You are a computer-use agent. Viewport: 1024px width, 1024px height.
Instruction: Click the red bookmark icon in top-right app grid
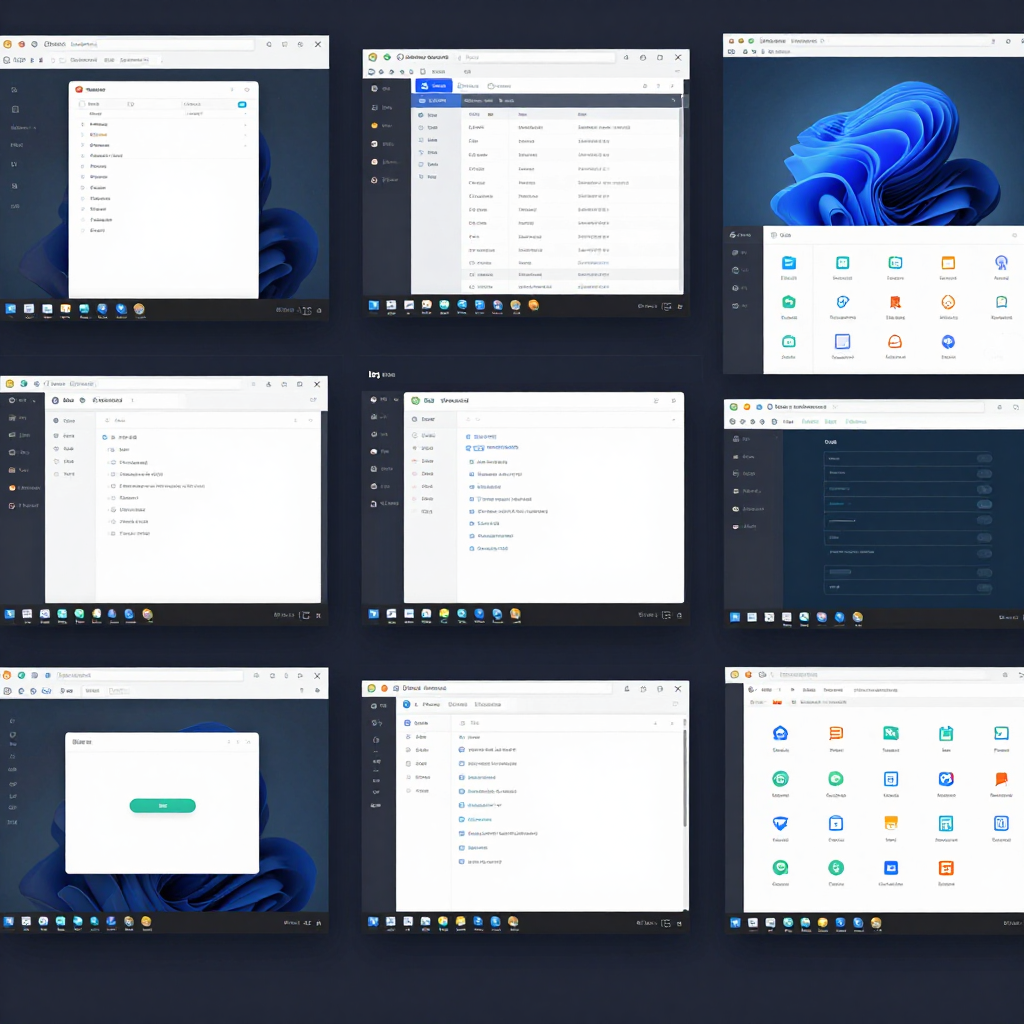tap(895, 302)
